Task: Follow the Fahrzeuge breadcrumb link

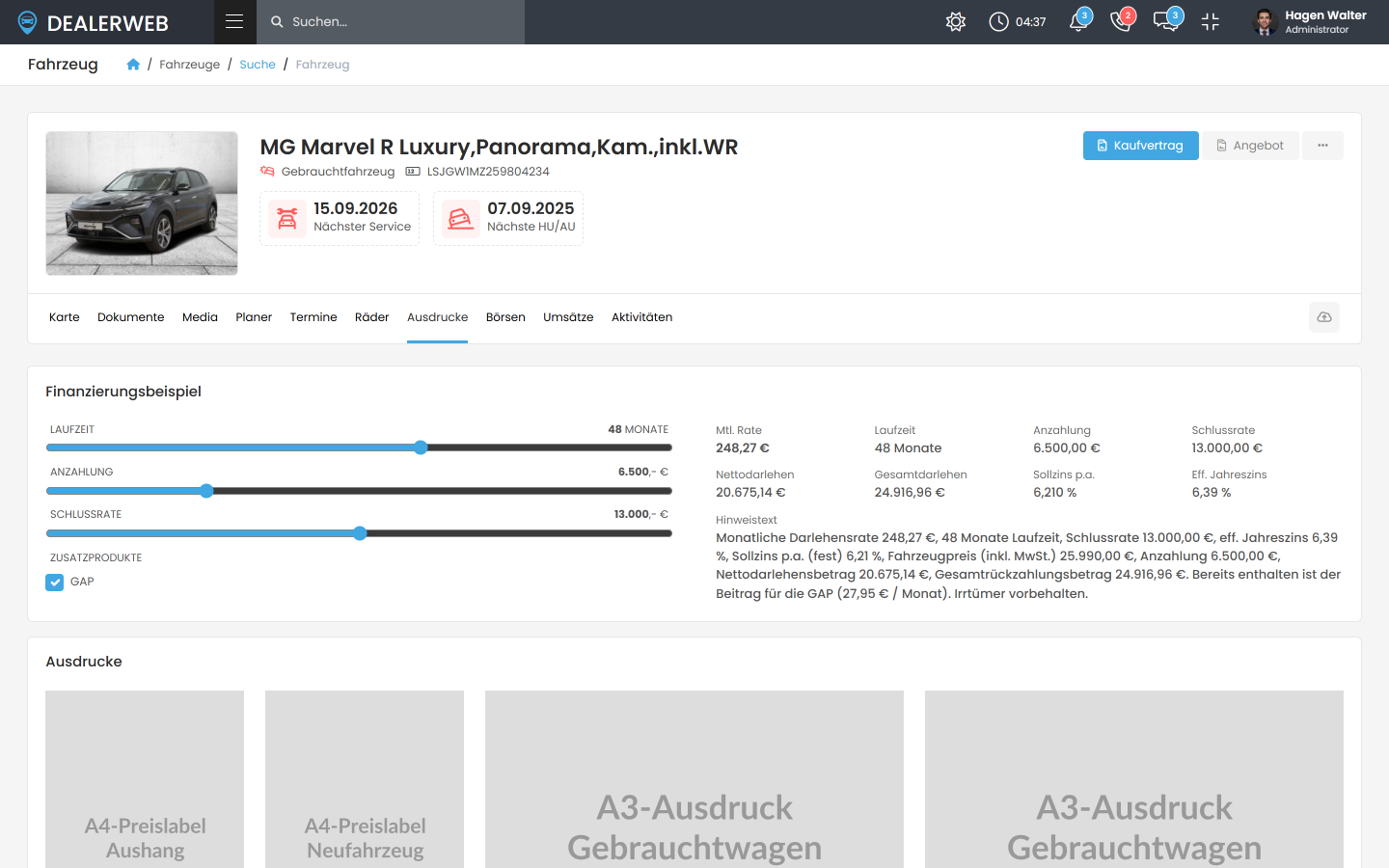Action: (189, 65)
